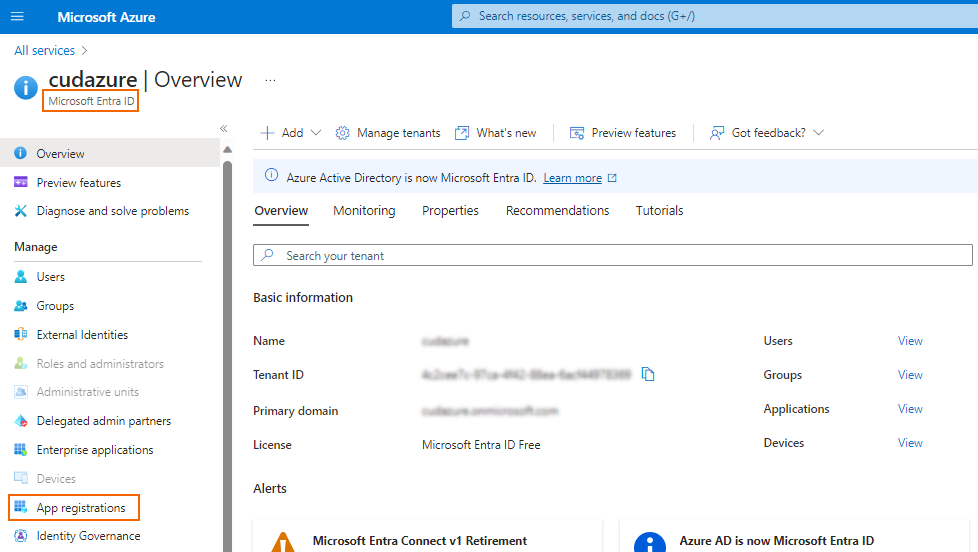Click the sidebar scrollbar up arrow
The height and width of the screenshot is (552, 978).
[x=228, y=150]
